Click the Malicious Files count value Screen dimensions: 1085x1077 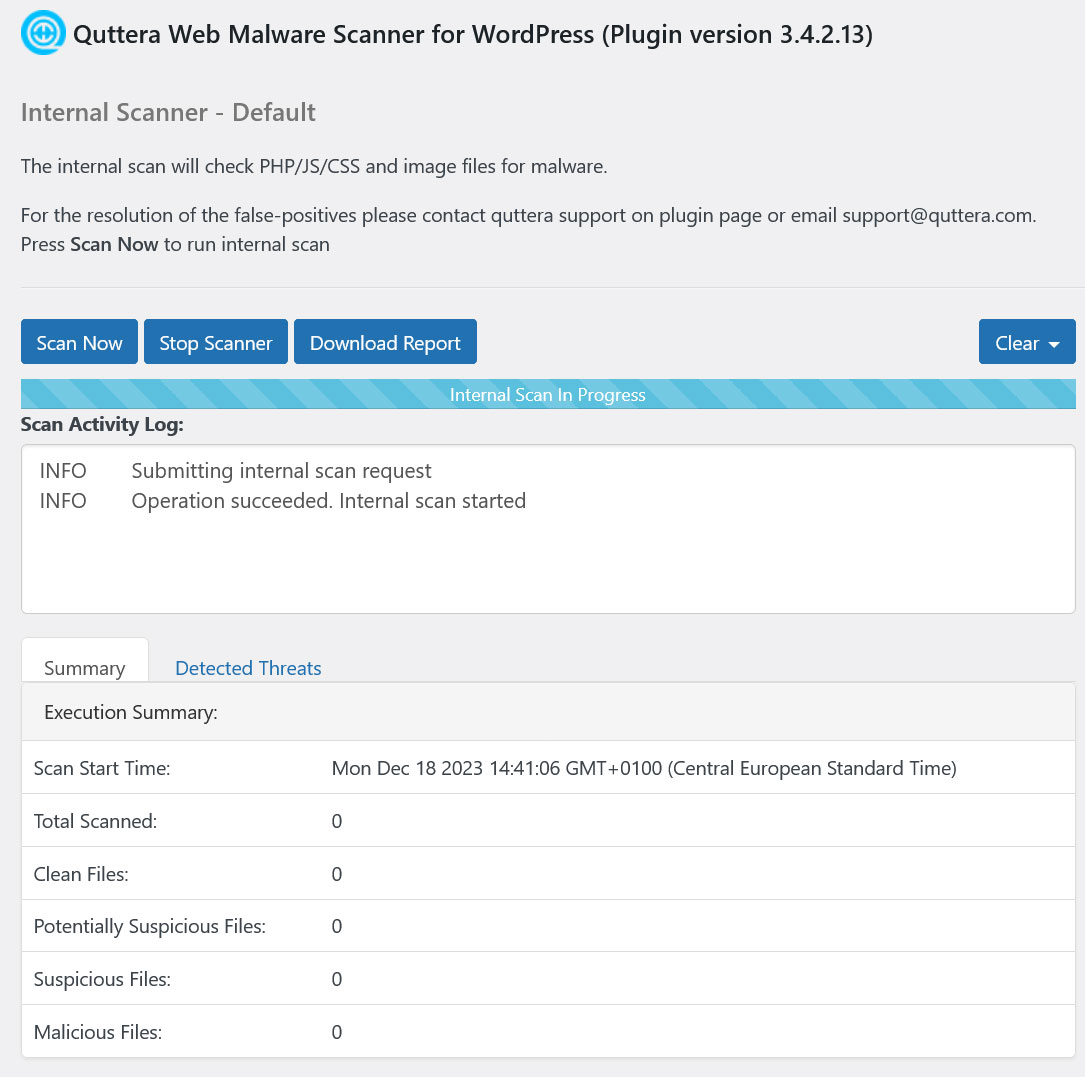[x=336, y=1032]
